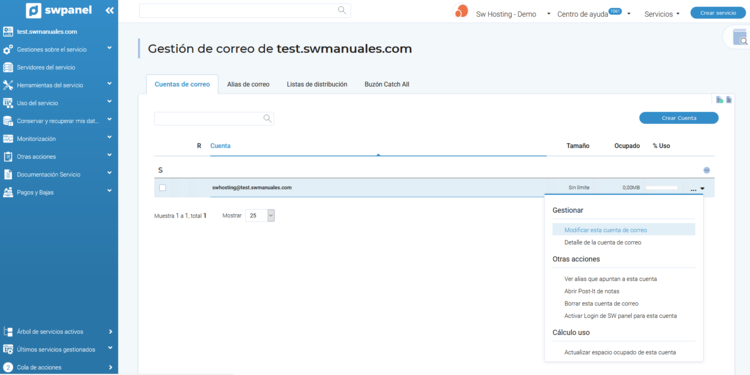Check the swhosting@test.swmanuales.com row checkbox
The image size is (750, 375).
pos(162,188)
